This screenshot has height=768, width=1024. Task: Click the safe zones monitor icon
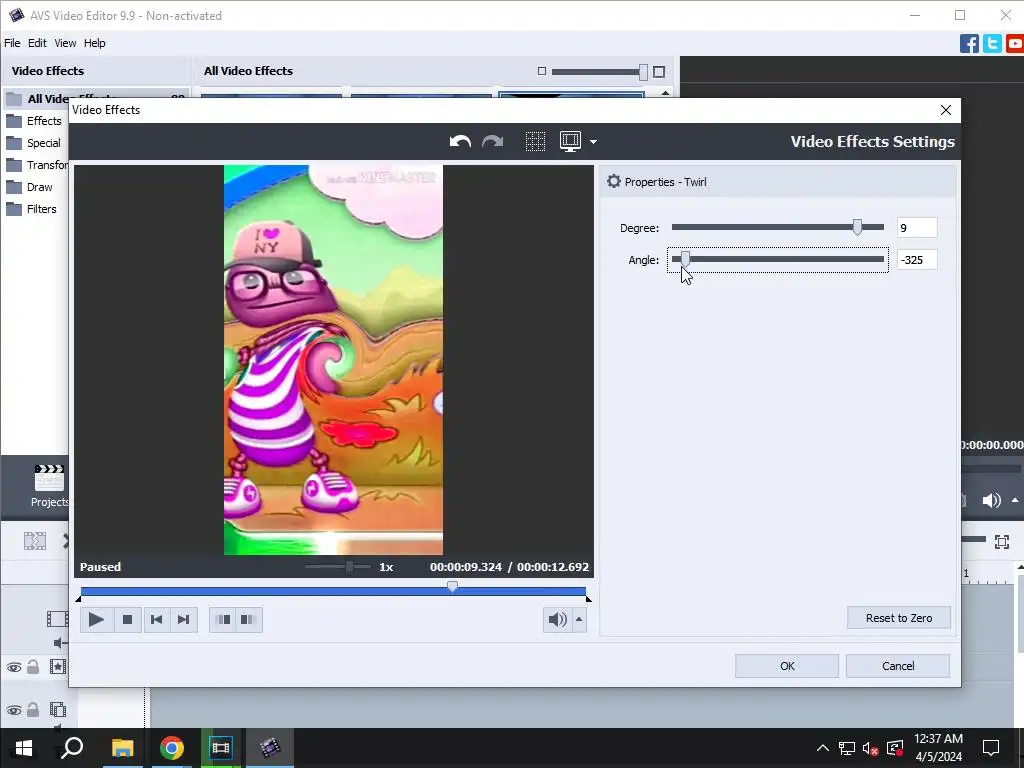coord(570,142)
